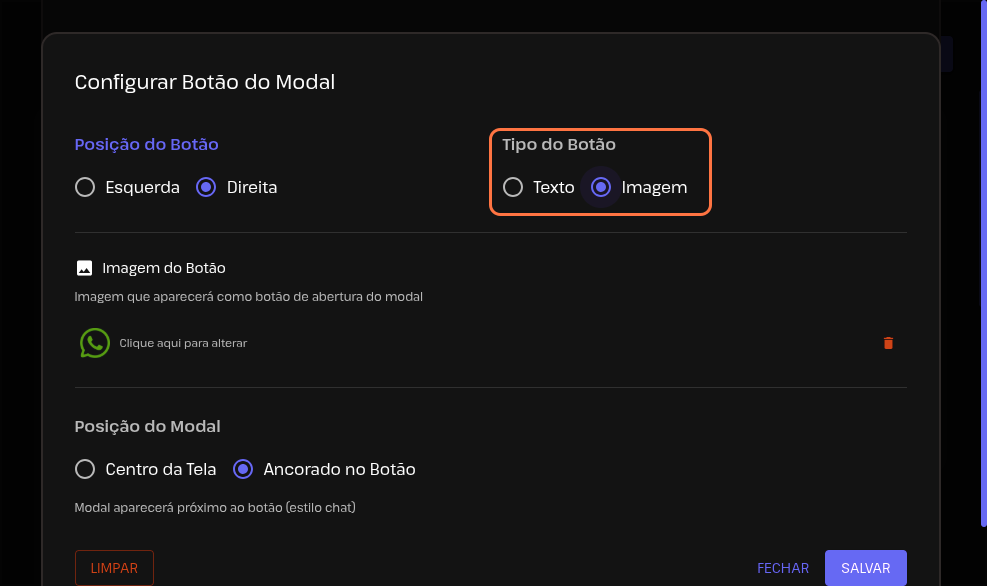The height and width of the screenshot is (586, 987).
Task: Click the picture icon beside Imagem do Botão
Action: pyautogui.click(x=84, y=268)
